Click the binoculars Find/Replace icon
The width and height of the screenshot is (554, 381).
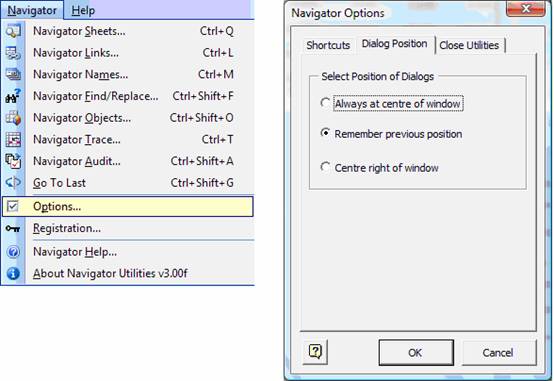click(x=13, y=96)
